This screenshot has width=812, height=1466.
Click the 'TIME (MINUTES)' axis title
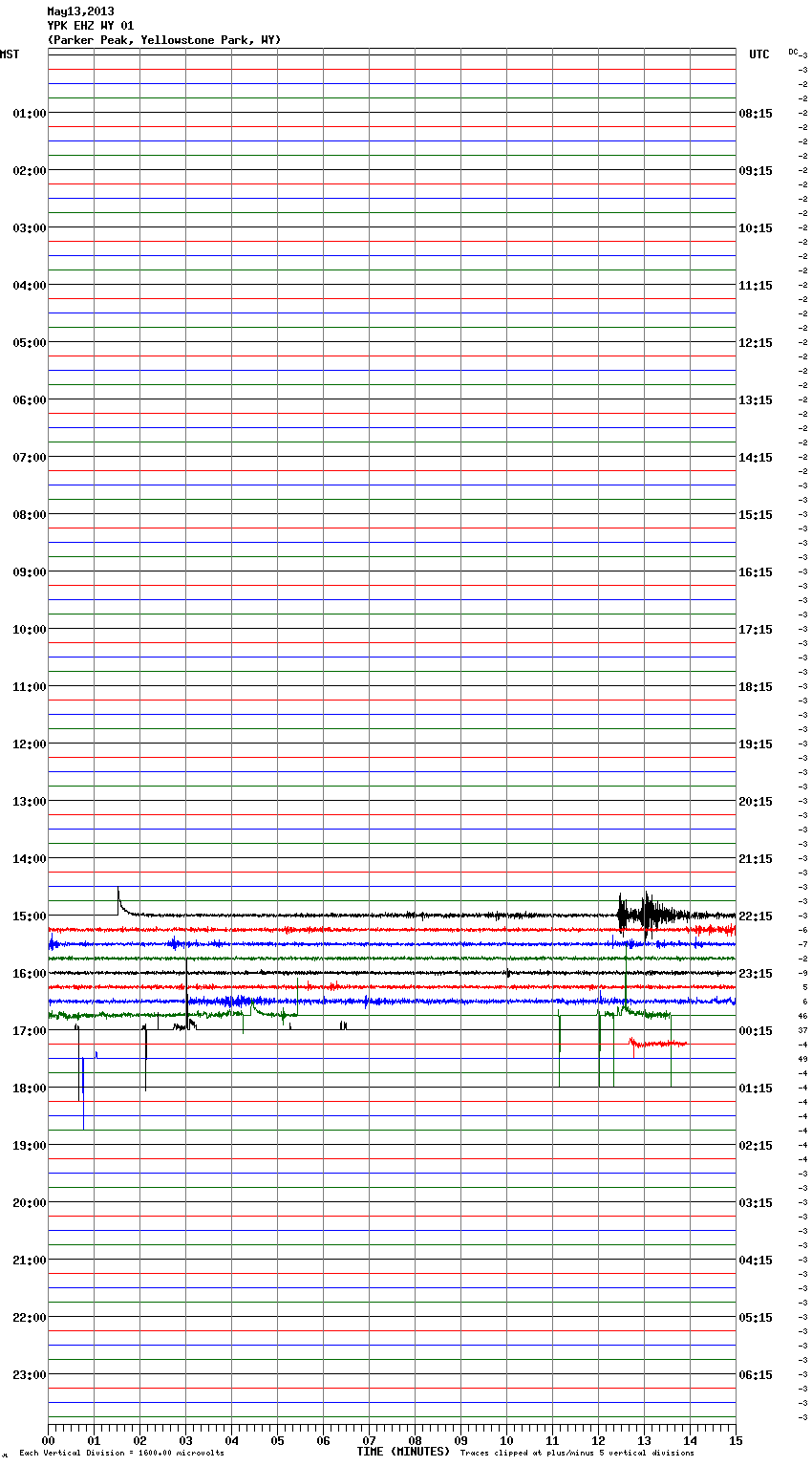coord(403,1452)
